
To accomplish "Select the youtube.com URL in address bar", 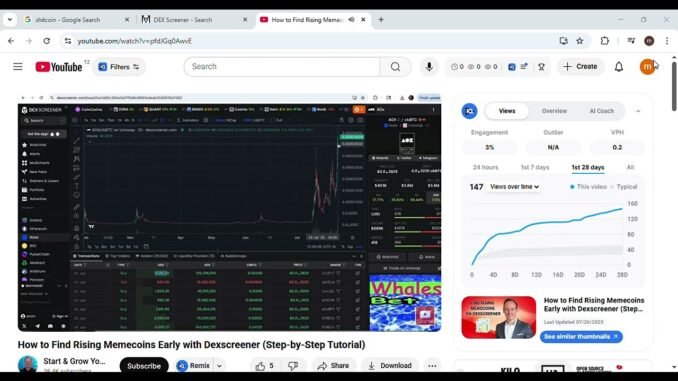I will [x=134, y=41].
